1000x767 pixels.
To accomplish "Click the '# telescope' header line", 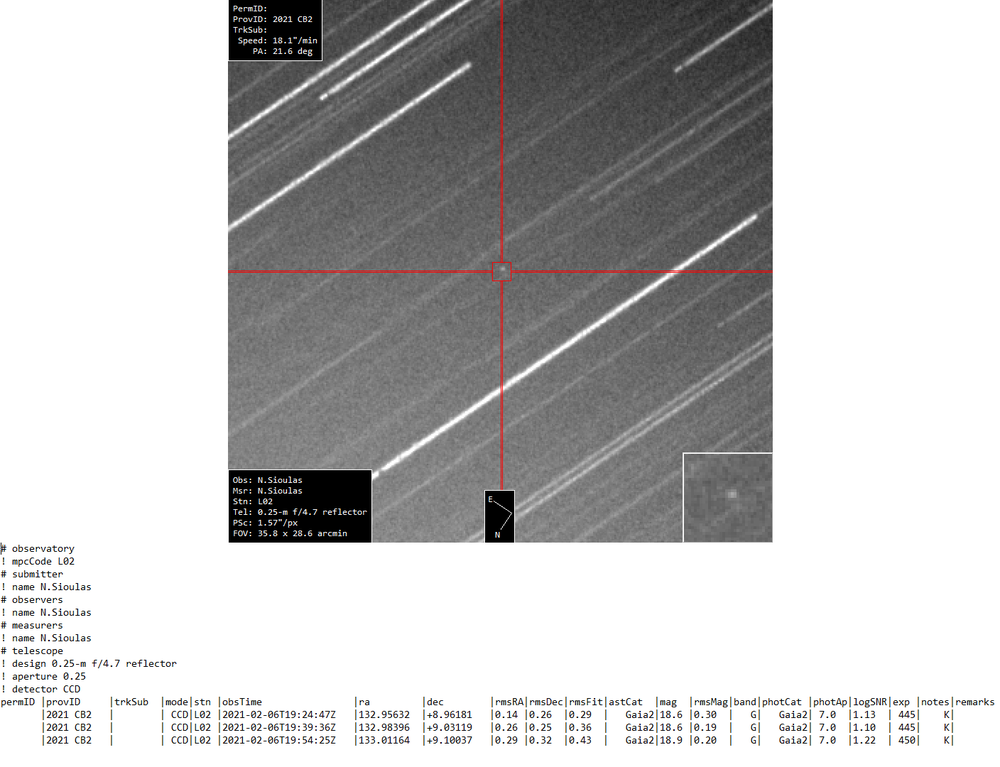I will point(34,651).
